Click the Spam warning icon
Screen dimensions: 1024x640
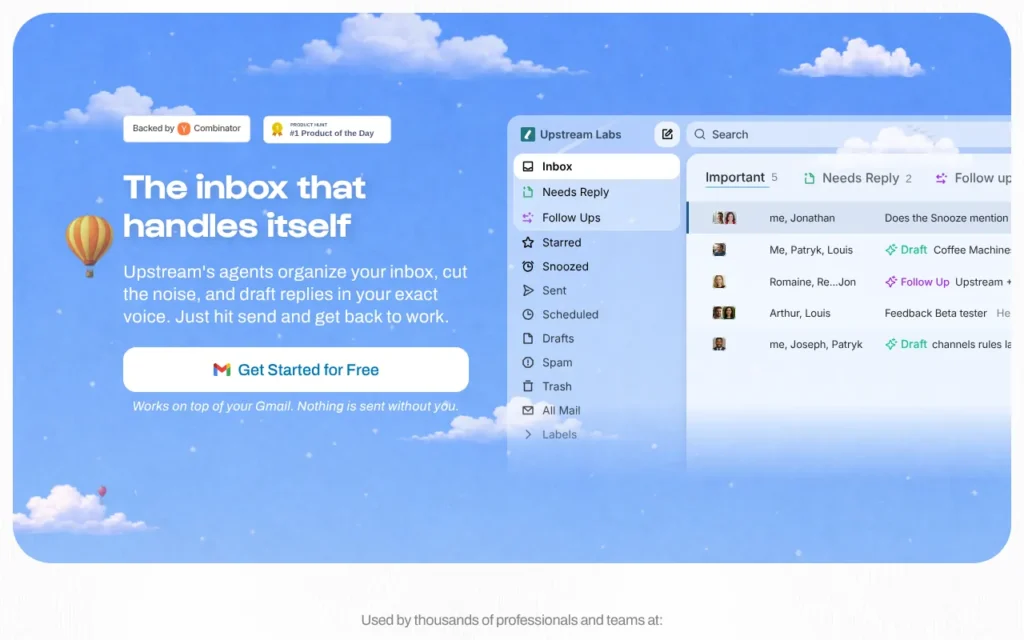click(528, 362)
